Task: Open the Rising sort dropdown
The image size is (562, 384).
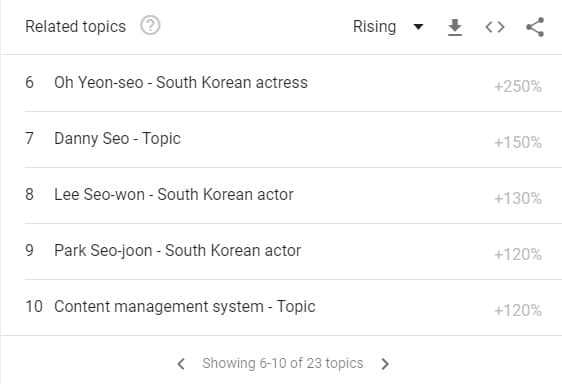Action: pyautogui.click(x=389, y=27)
